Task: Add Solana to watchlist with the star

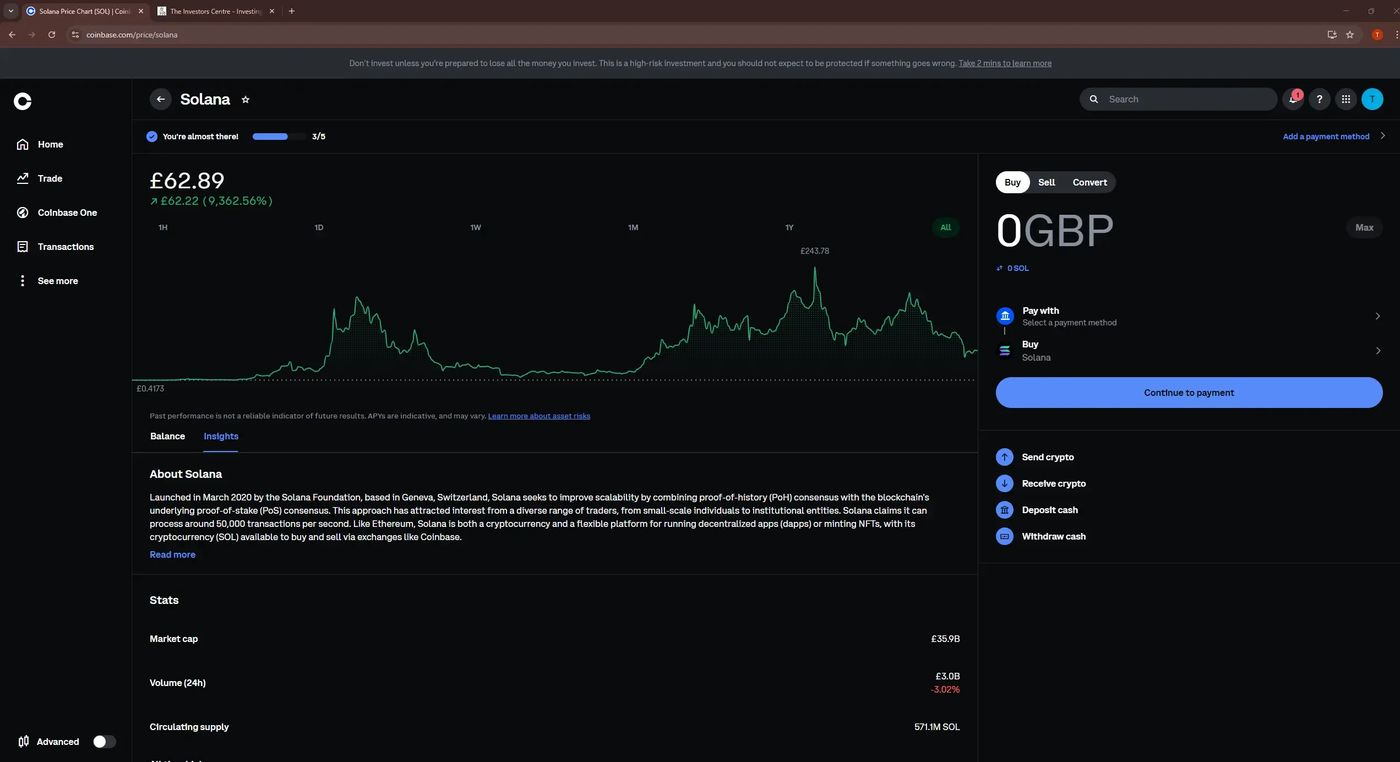Action: point(245,100)
